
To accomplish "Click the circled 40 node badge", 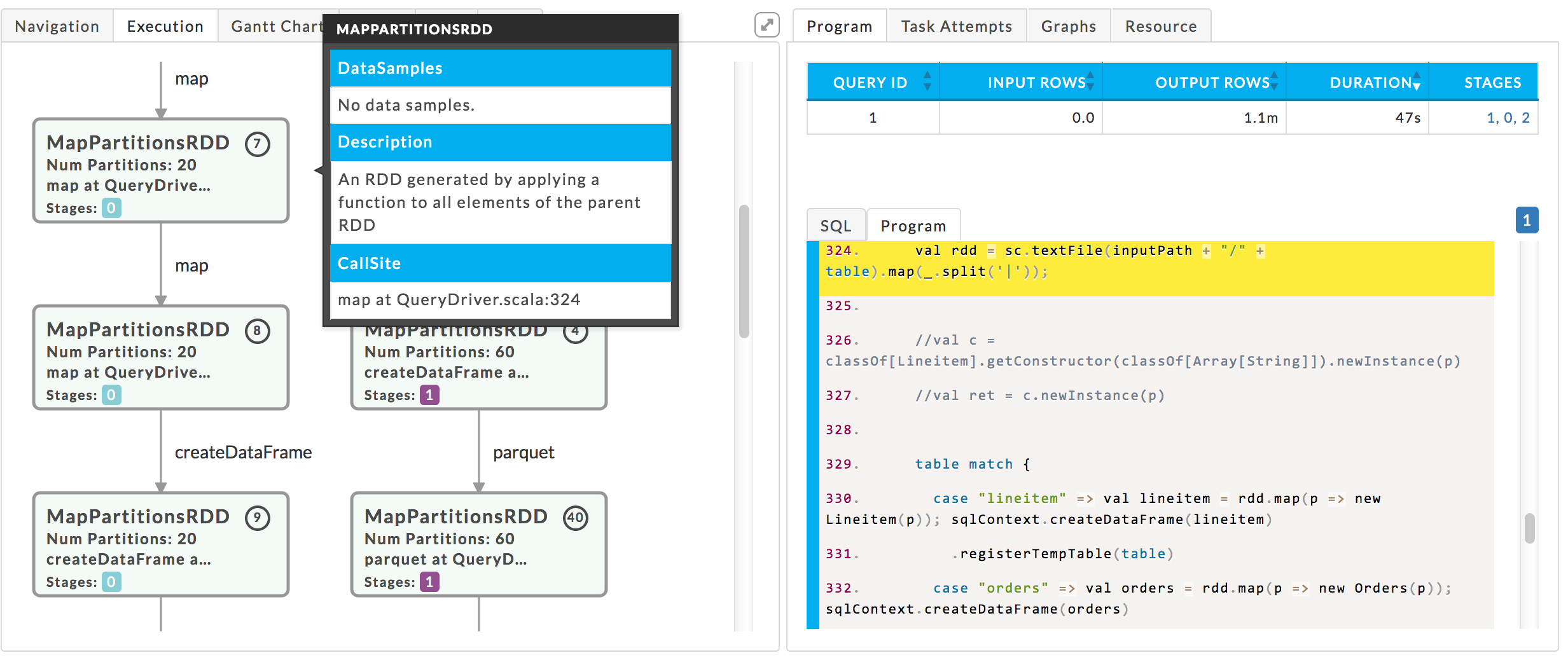I will coord(575,518).
